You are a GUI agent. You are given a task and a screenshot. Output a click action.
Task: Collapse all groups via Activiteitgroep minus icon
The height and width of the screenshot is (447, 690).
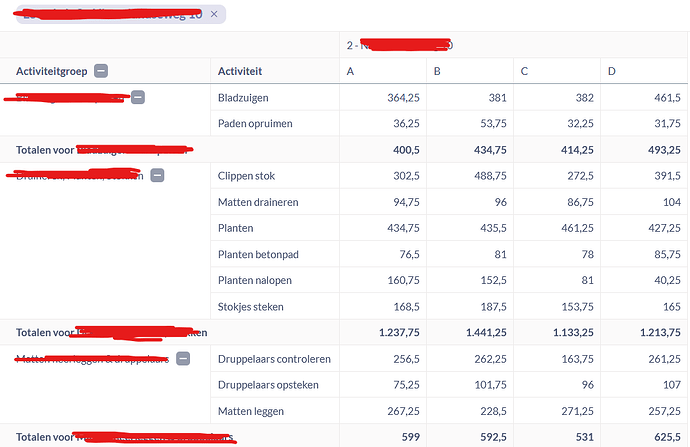101,71
